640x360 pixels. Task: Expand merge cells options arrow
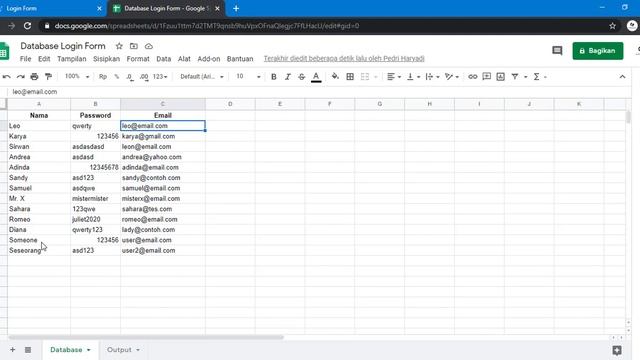tap(376, 77)
